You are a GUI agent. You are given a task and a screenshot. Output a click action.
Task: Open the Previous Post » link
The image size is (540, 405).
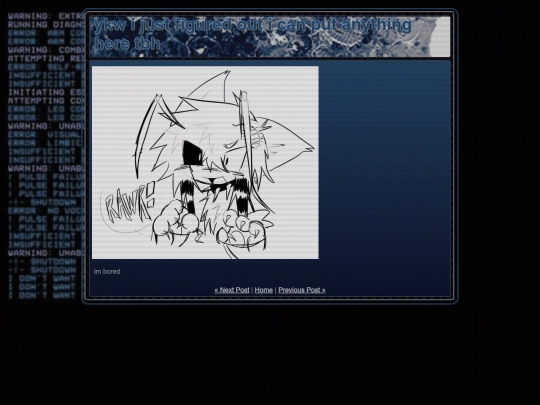(302, 290)
